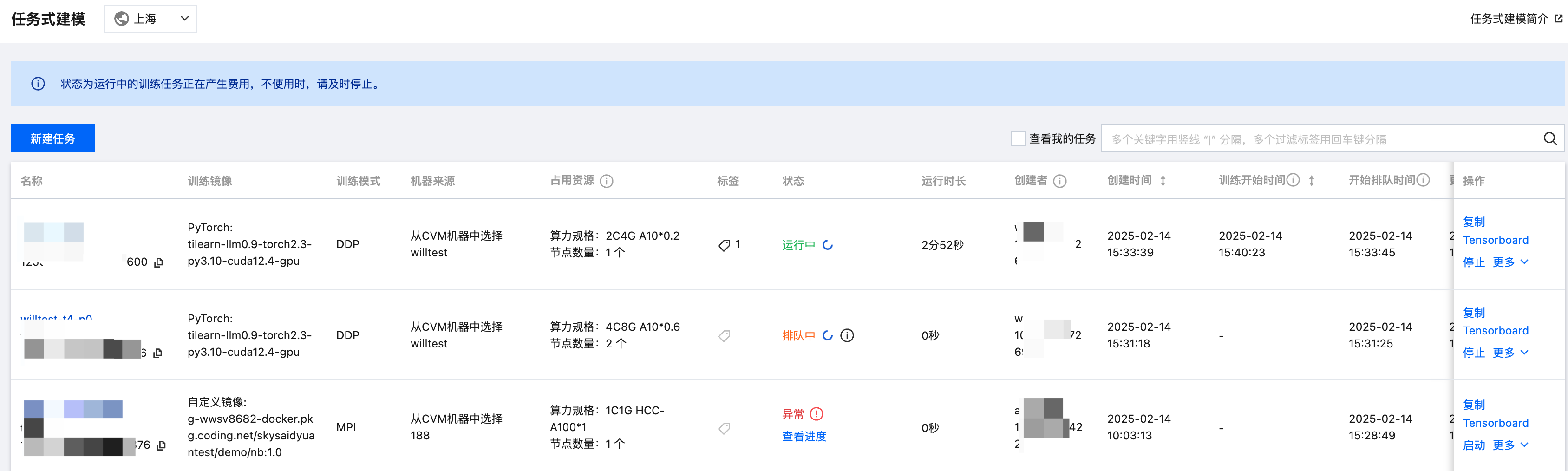Image resolution: width=1568 pixels, height=471 pixels.
Task: Click the keyword search input field
Action: (1315, 139)
